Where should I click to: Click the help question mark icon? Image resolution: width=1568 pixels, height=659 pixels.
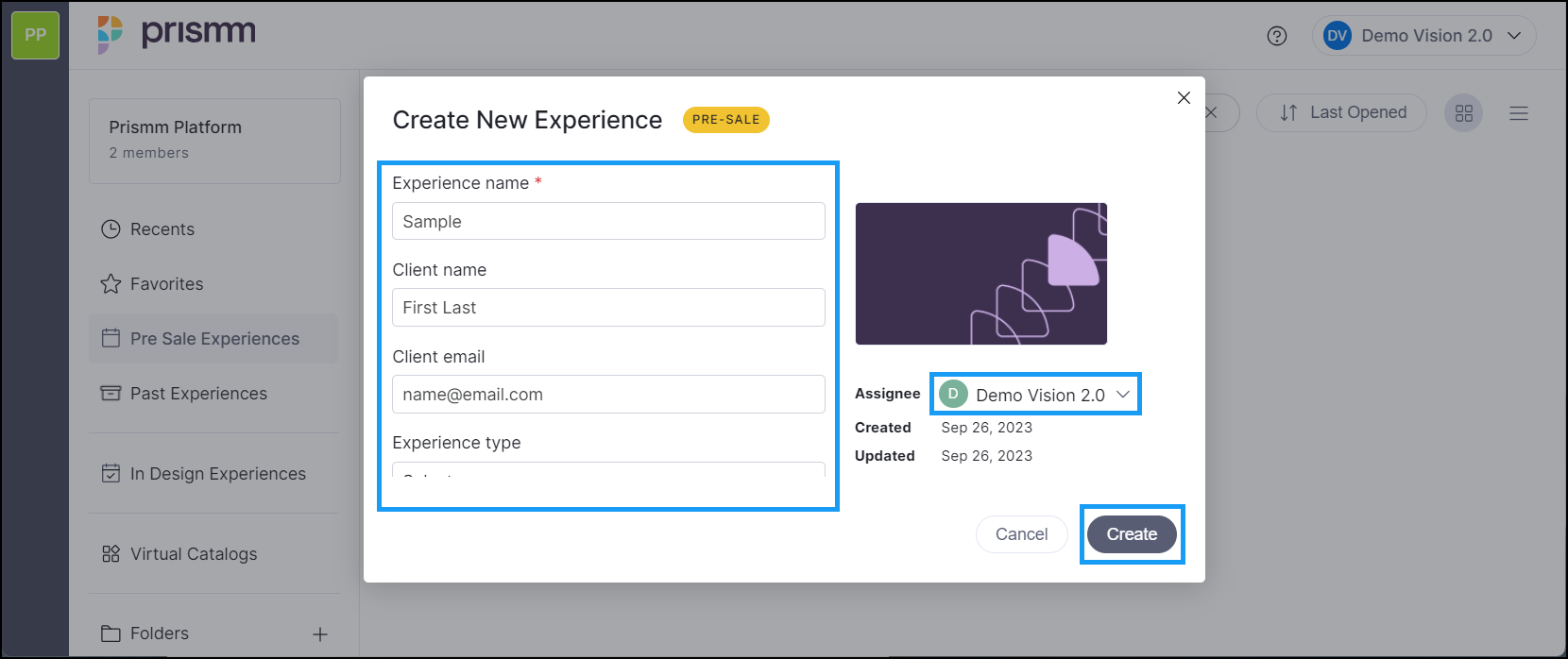pos(1277,36)
